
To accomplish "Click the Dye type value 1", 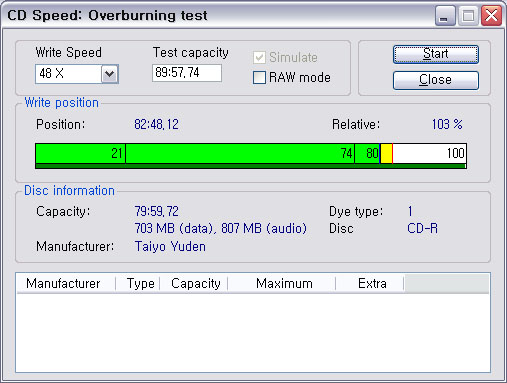I will coord(410,211).
